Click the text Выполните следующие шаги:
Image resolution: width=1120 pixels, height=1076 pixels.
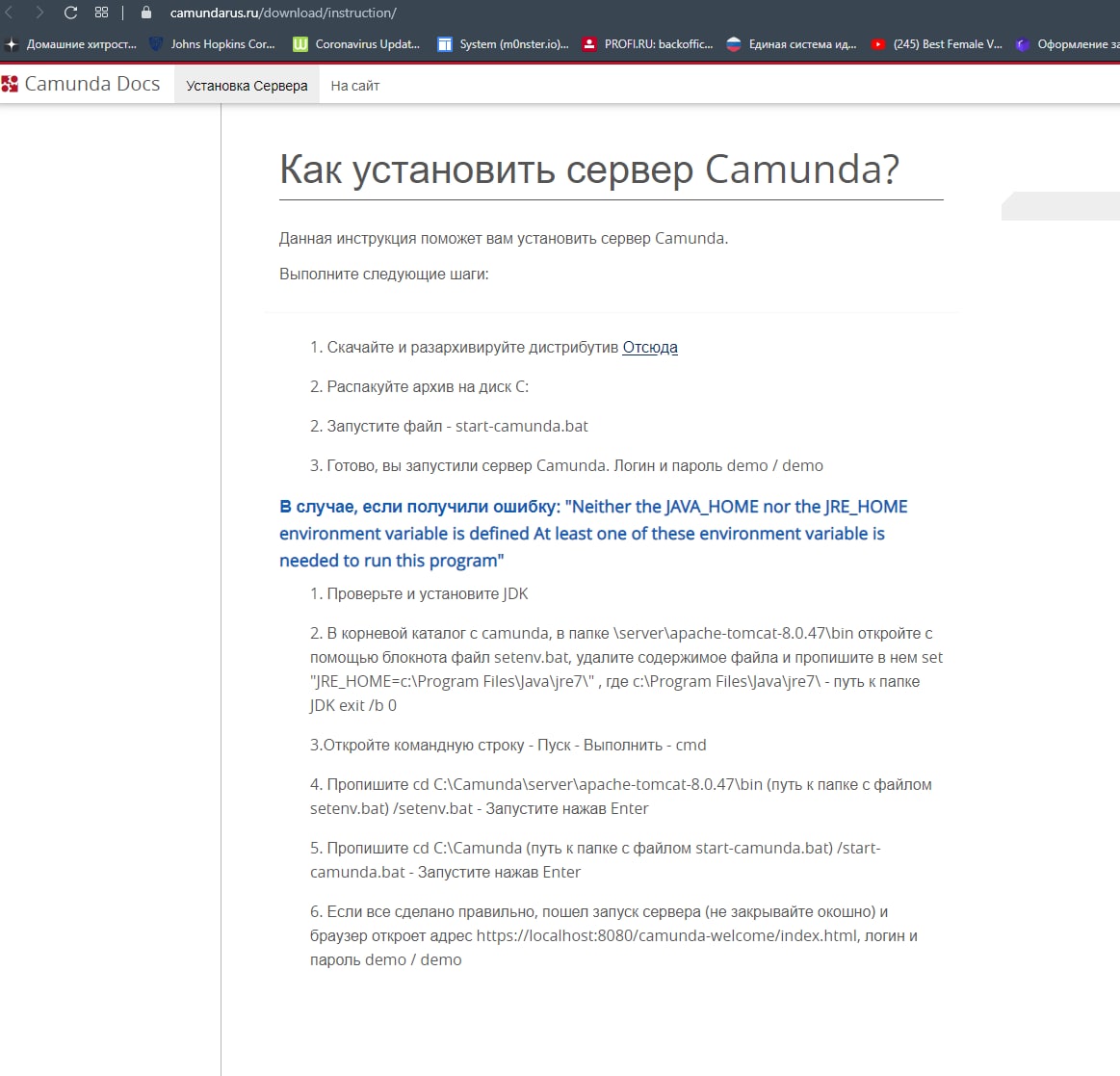[x=383, y=275]
